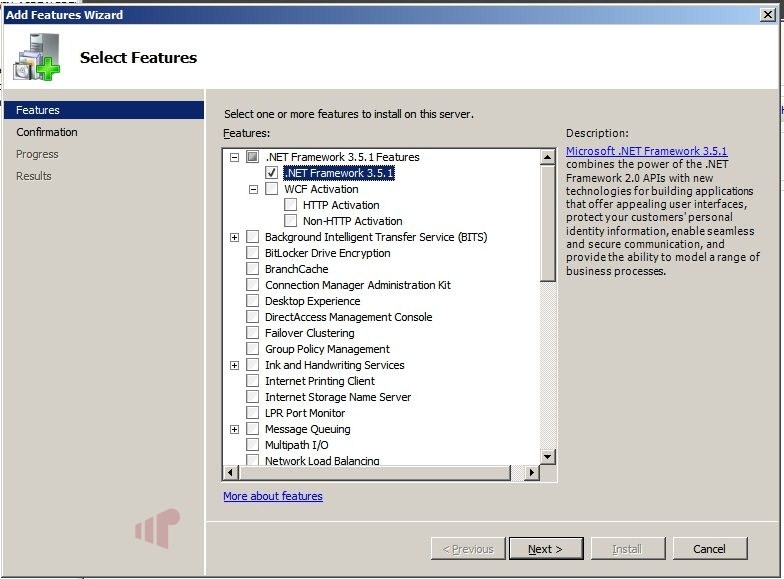Screen dimensions: 784x579
Task: Click the features list scroll up arrow
Action: click(548, 158)
